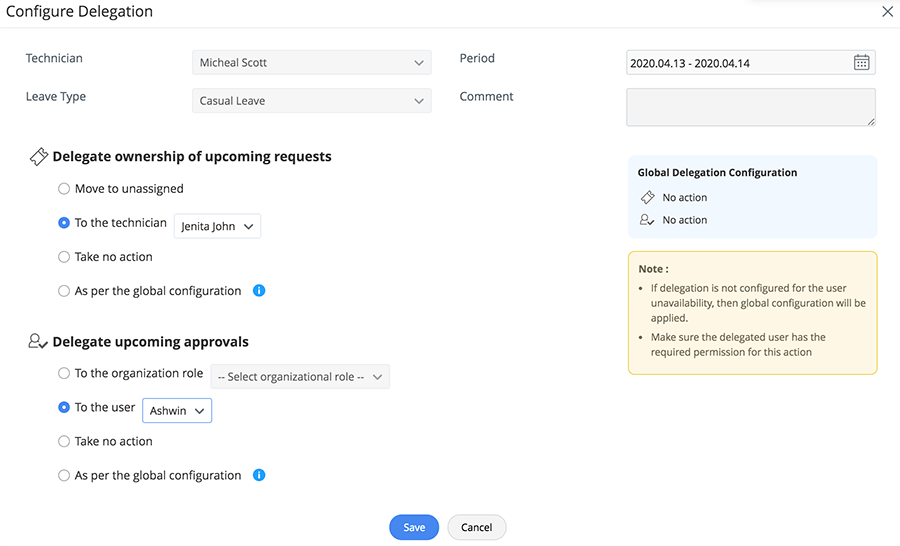
Task: Expand the Select organizational role dropdown
Action: pos(300,377)
